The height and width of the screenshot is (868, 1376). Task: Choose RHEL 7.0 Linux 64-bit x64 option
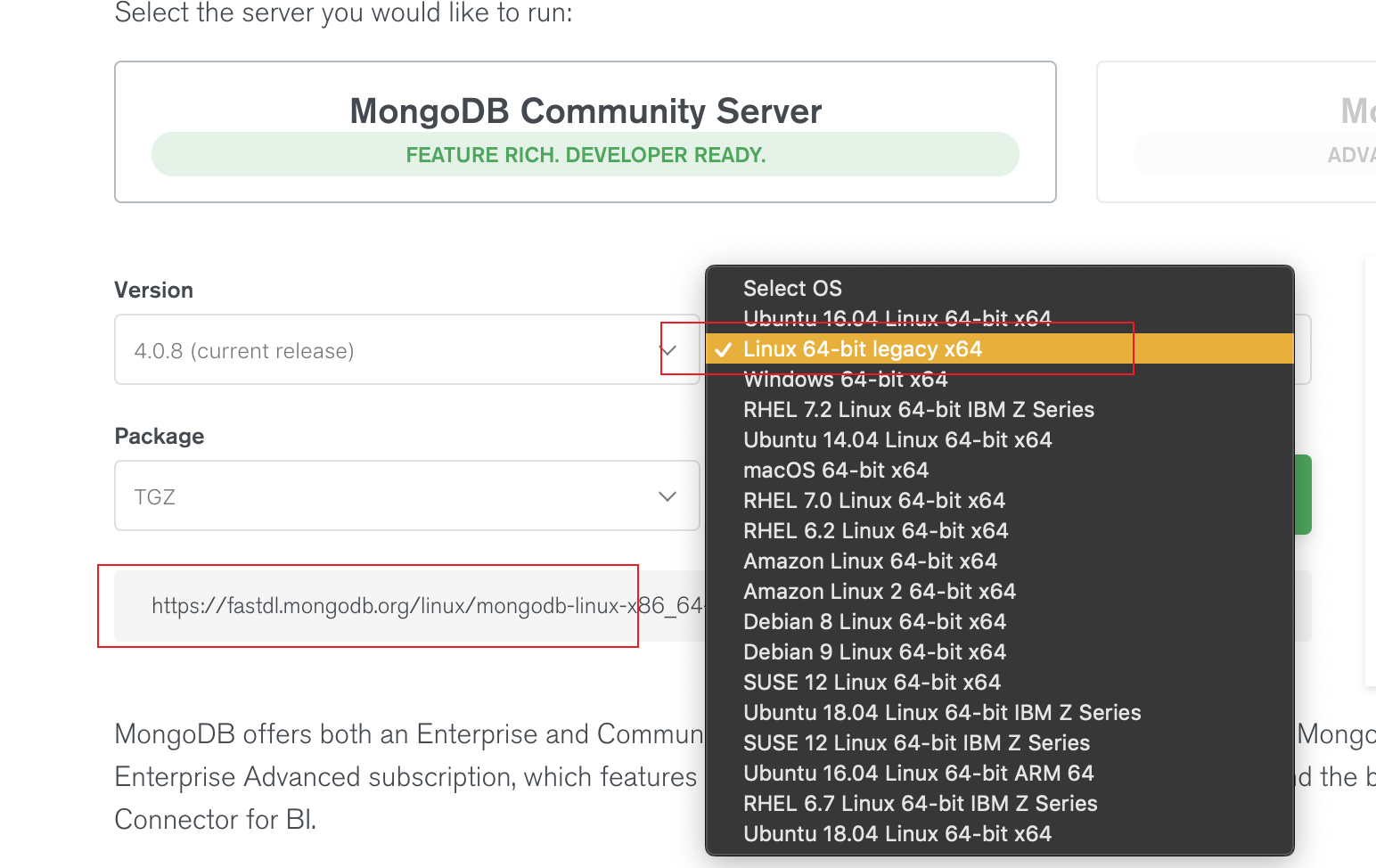point(999,500)
